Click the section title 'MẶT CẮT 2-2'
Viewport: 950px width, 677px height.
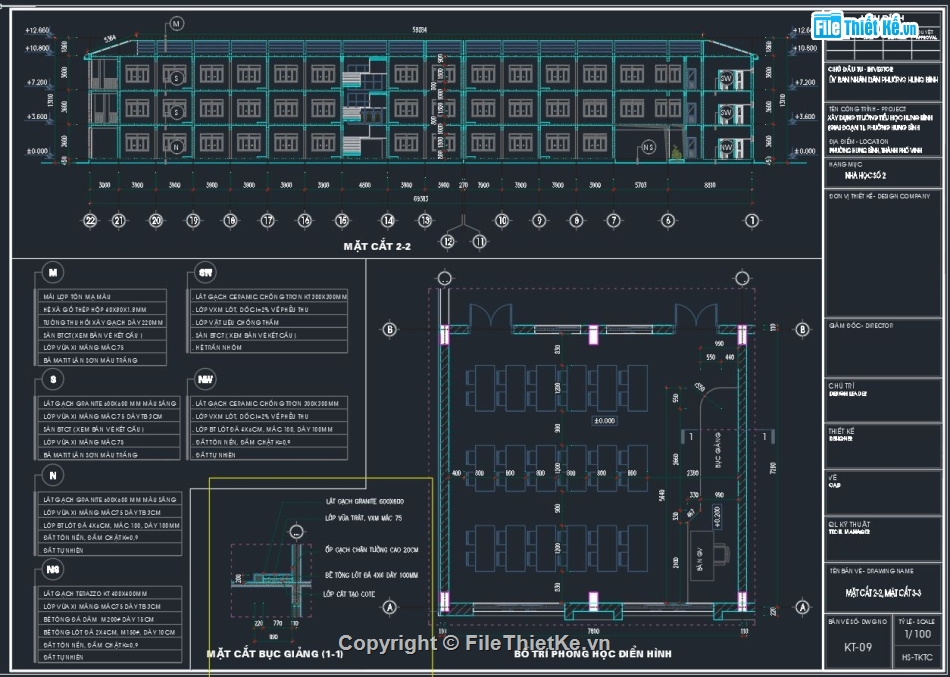377,246
